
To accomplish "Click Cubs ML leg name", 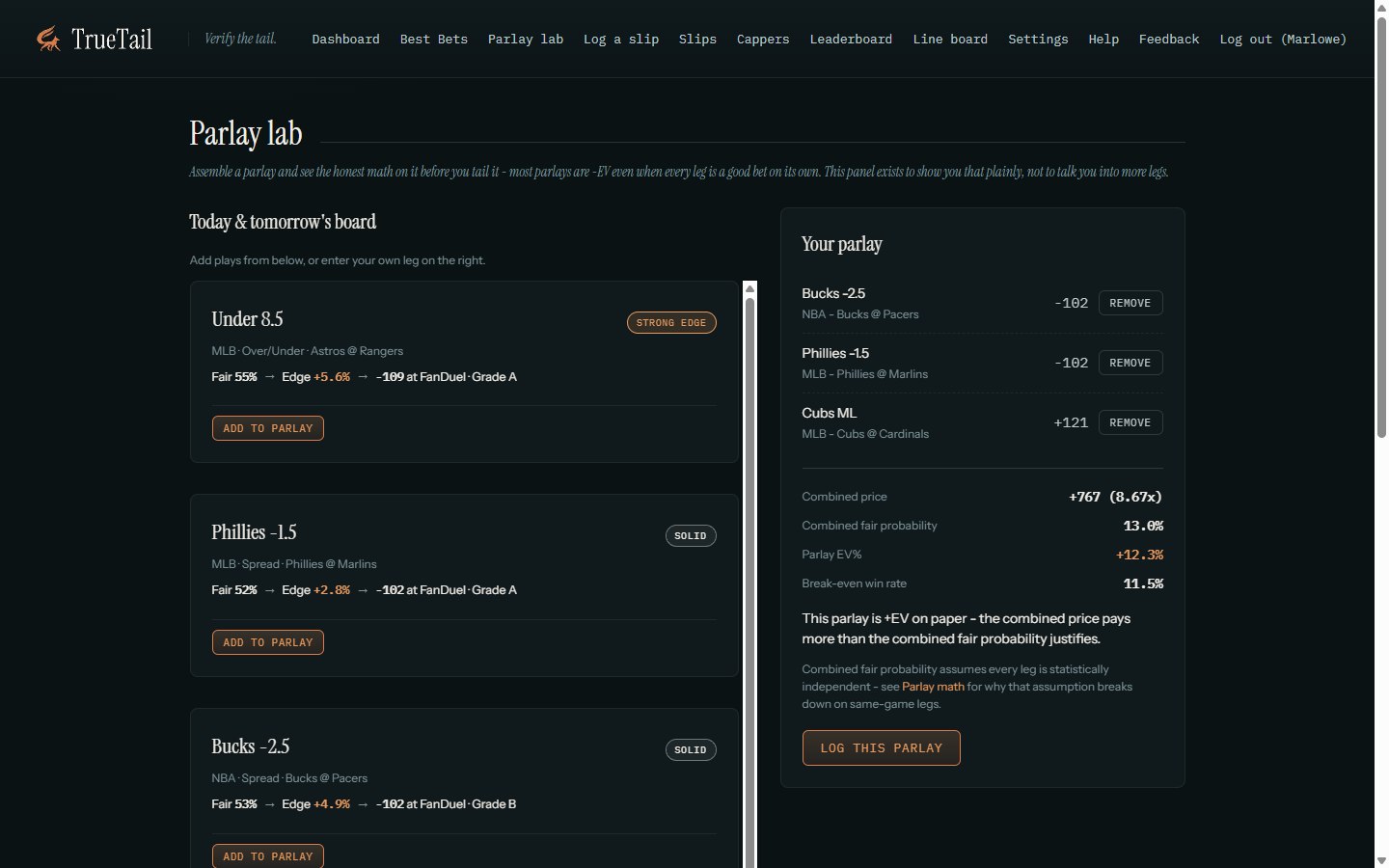I will click(829, 413).
